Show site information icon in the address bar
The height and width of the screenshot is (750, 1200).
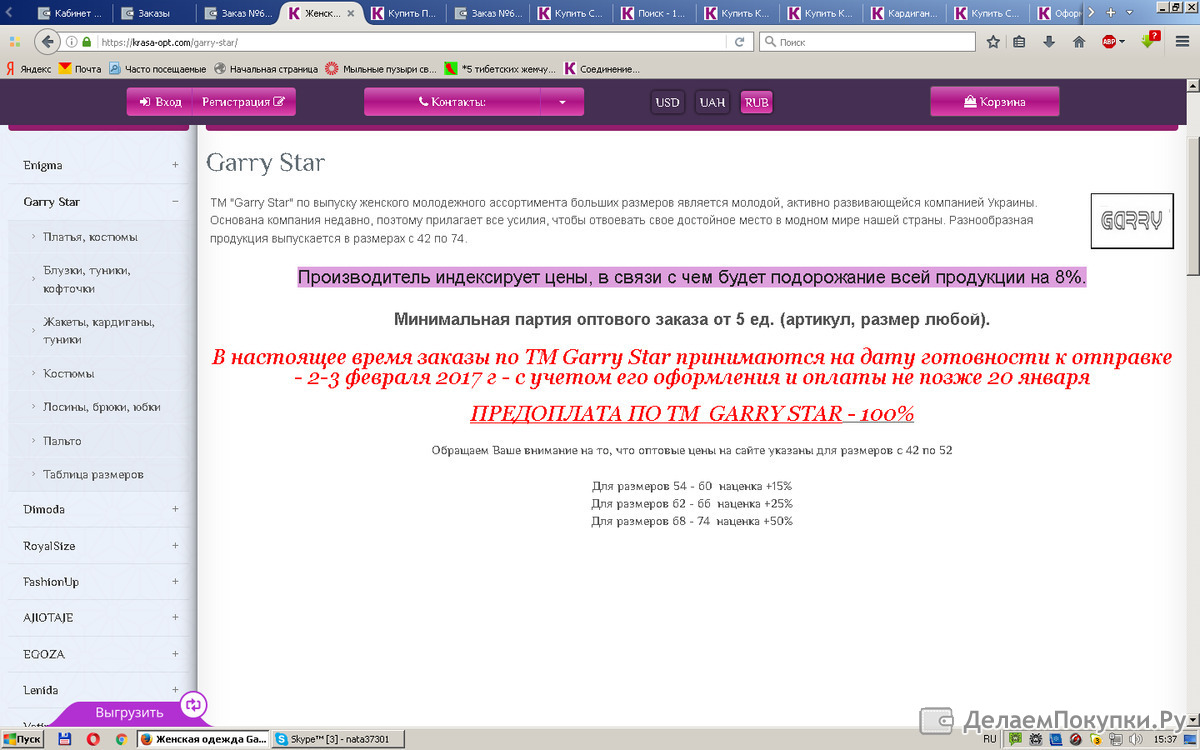[x=71, y=42]
